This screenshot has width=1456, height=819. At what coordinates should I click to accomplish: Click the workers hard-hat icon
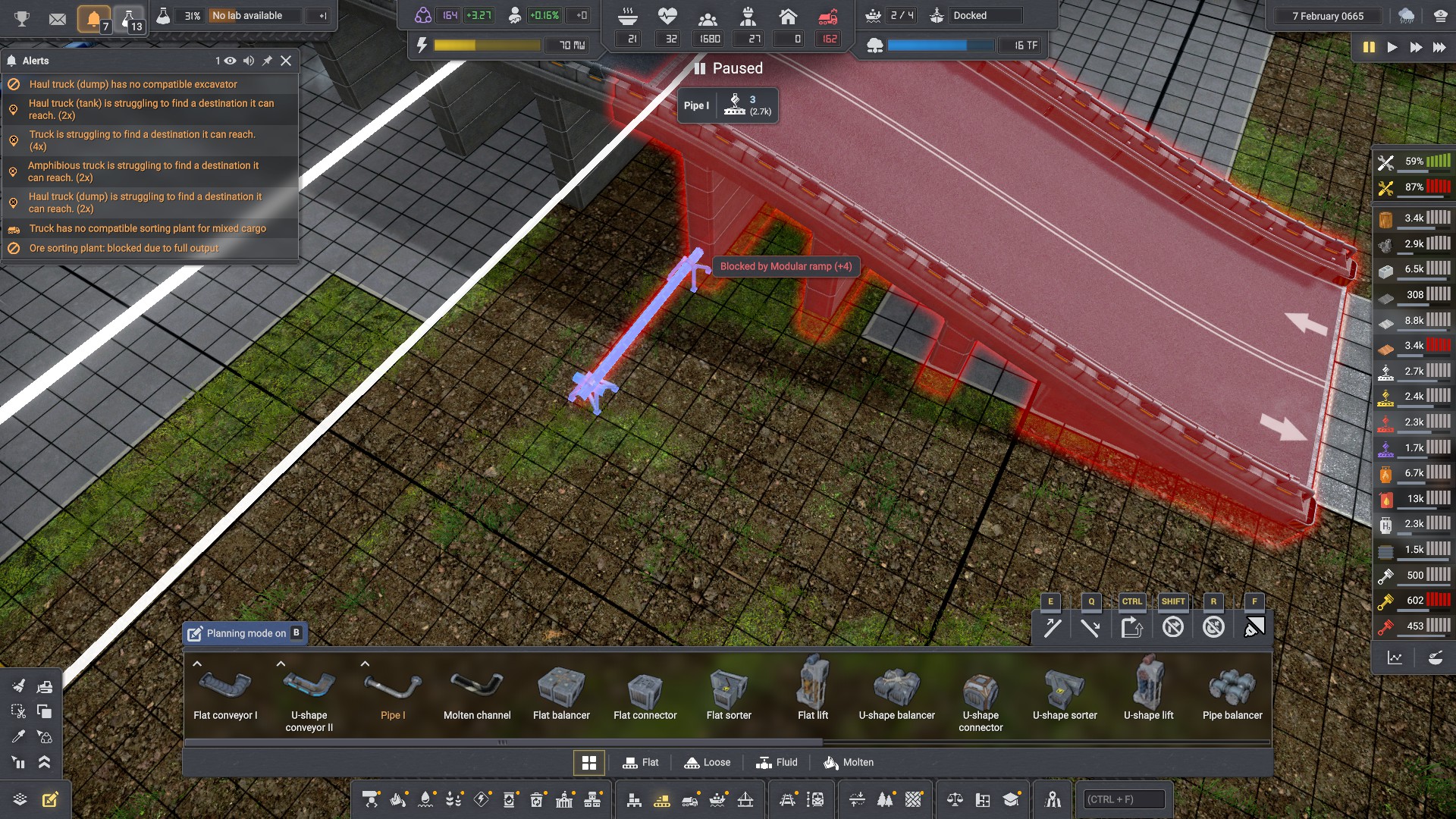click(748, 16)
